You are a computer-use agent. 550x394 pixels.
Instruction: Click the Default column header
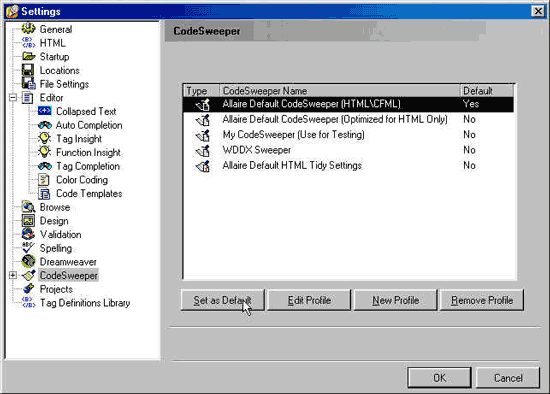487,91
